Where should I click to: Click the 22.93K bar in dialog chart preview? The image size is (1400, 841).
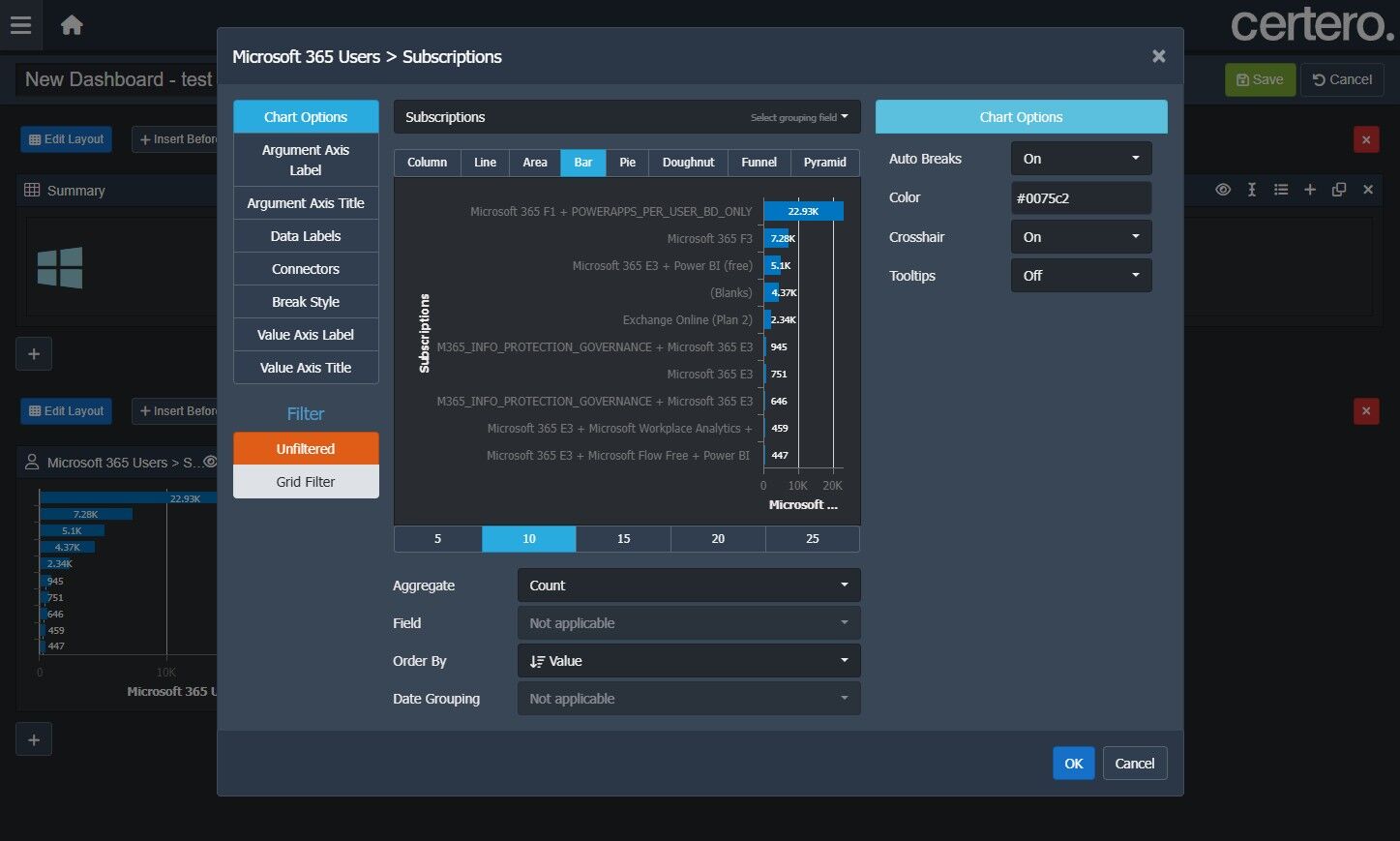point(803,211)
